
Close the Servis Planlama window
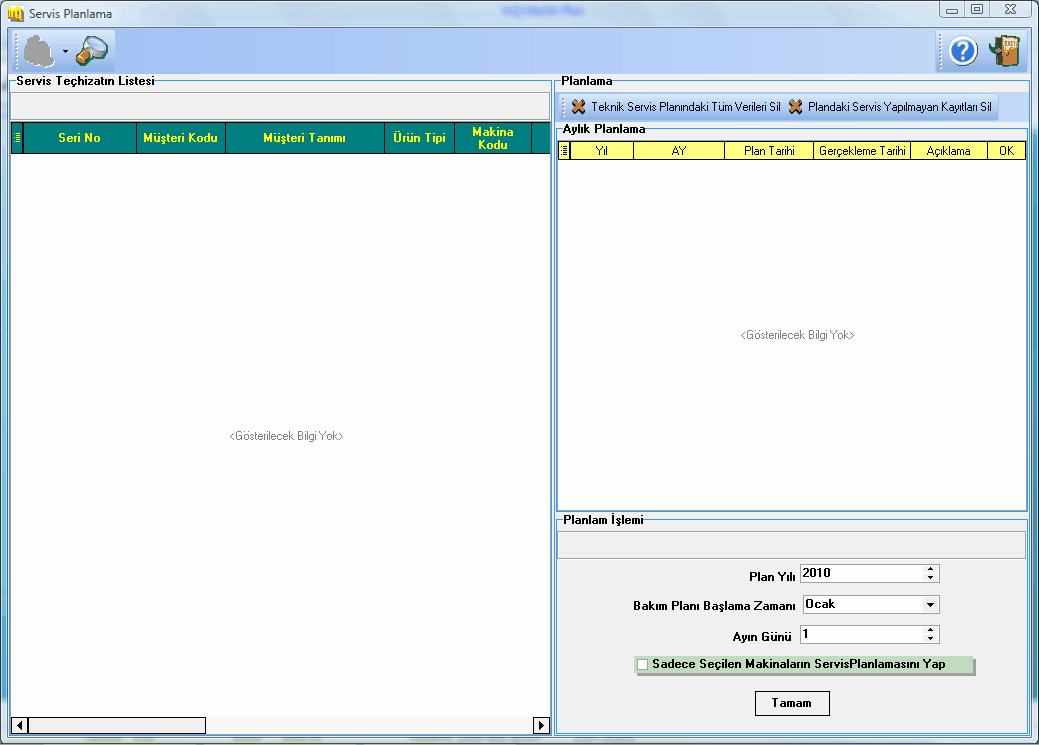(1011, 10)
